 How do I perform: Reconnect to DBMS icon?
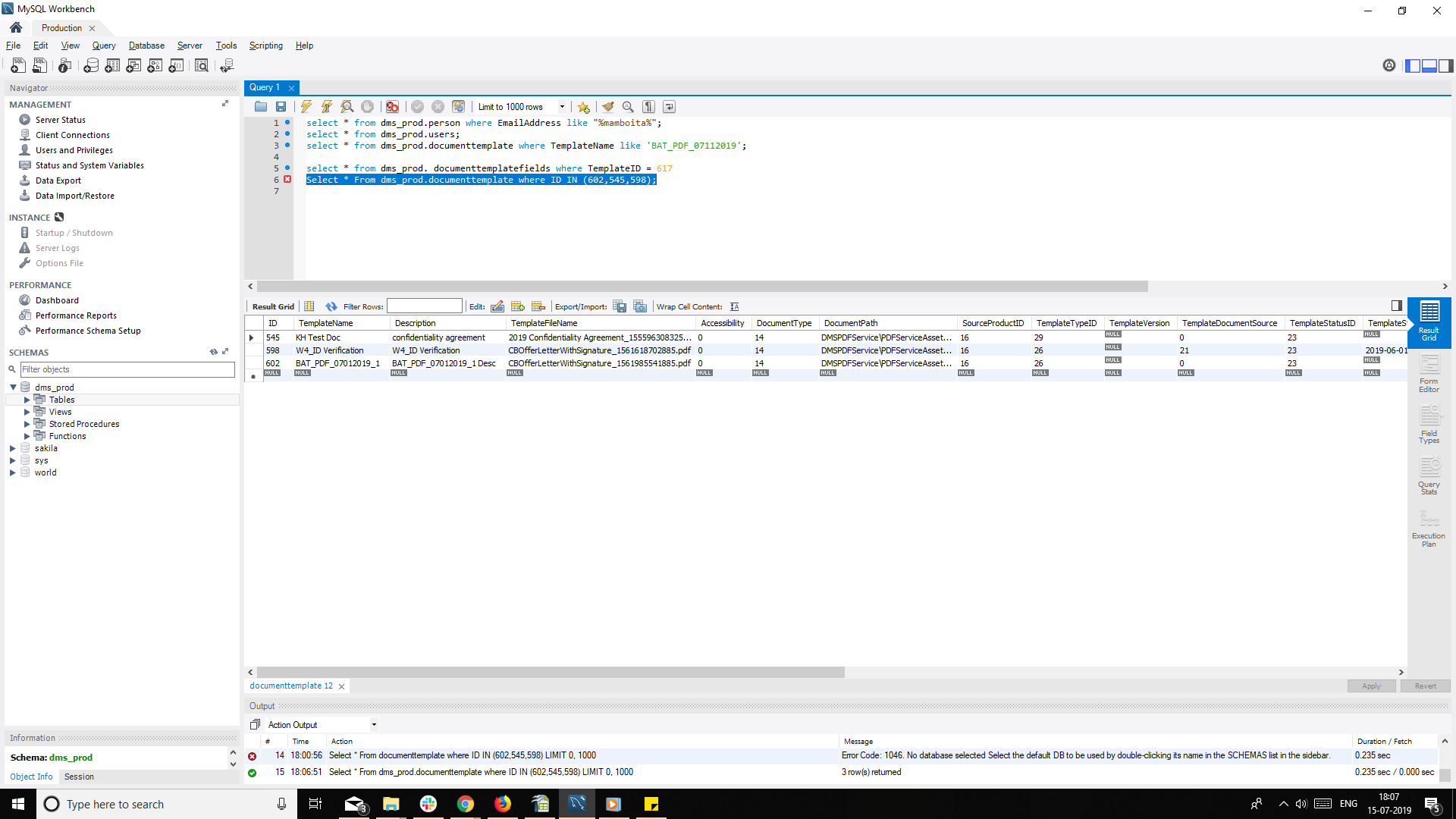tap(227, 66)
